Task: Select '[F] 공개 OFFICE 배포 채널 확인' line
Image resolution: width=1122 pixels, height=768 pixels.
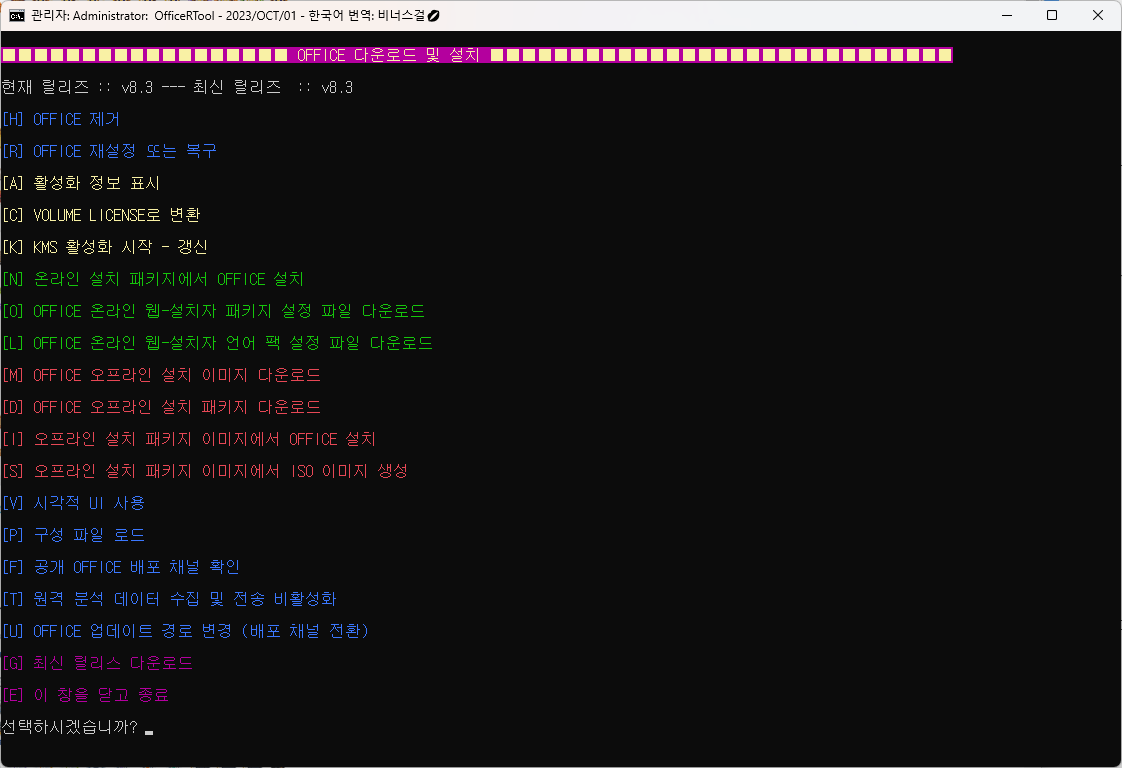Action: [121, 568]
